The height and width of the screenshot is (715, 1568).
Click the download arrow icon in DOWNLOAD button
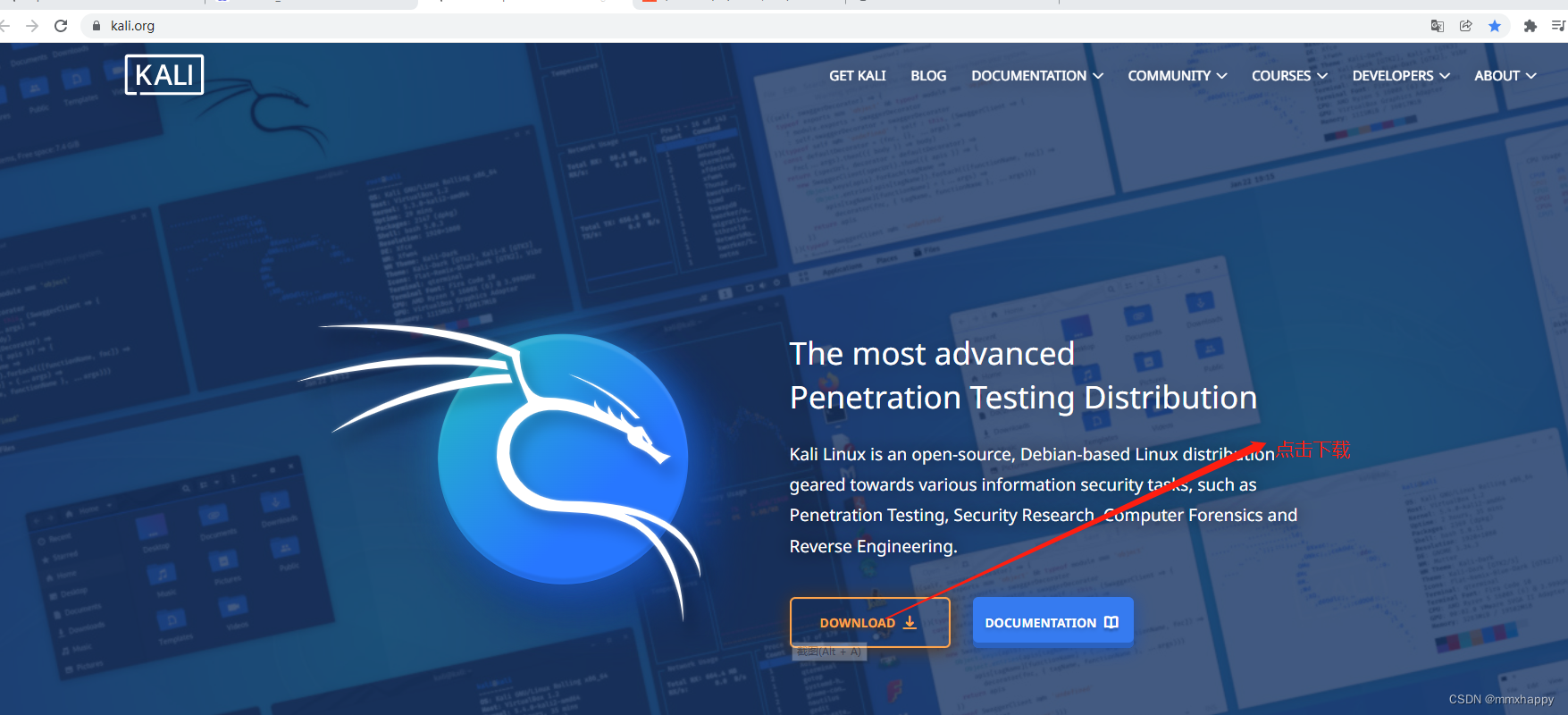coord(910,622)
